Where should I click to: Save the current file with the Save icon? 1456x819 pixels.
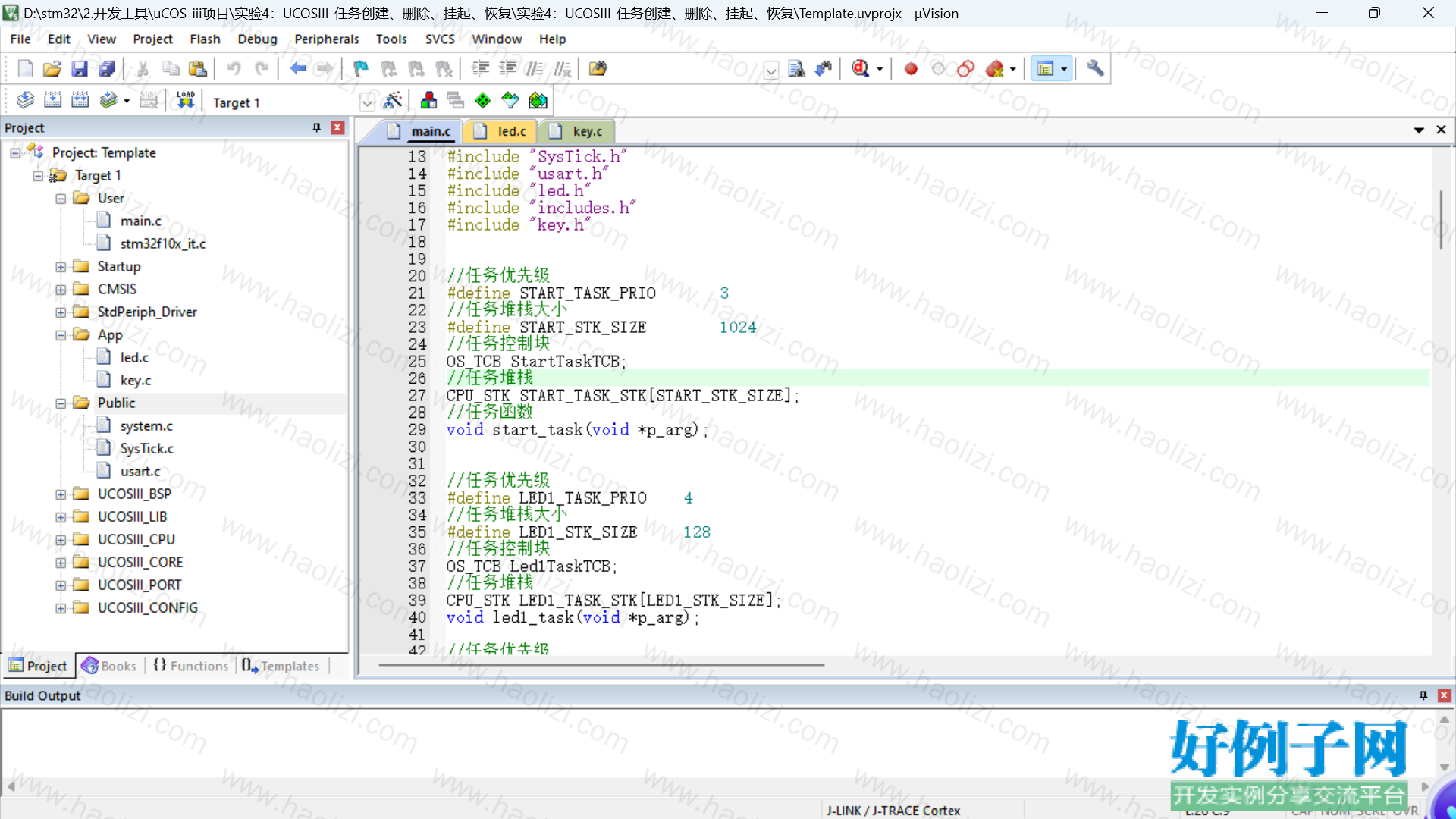pos(80,69)
